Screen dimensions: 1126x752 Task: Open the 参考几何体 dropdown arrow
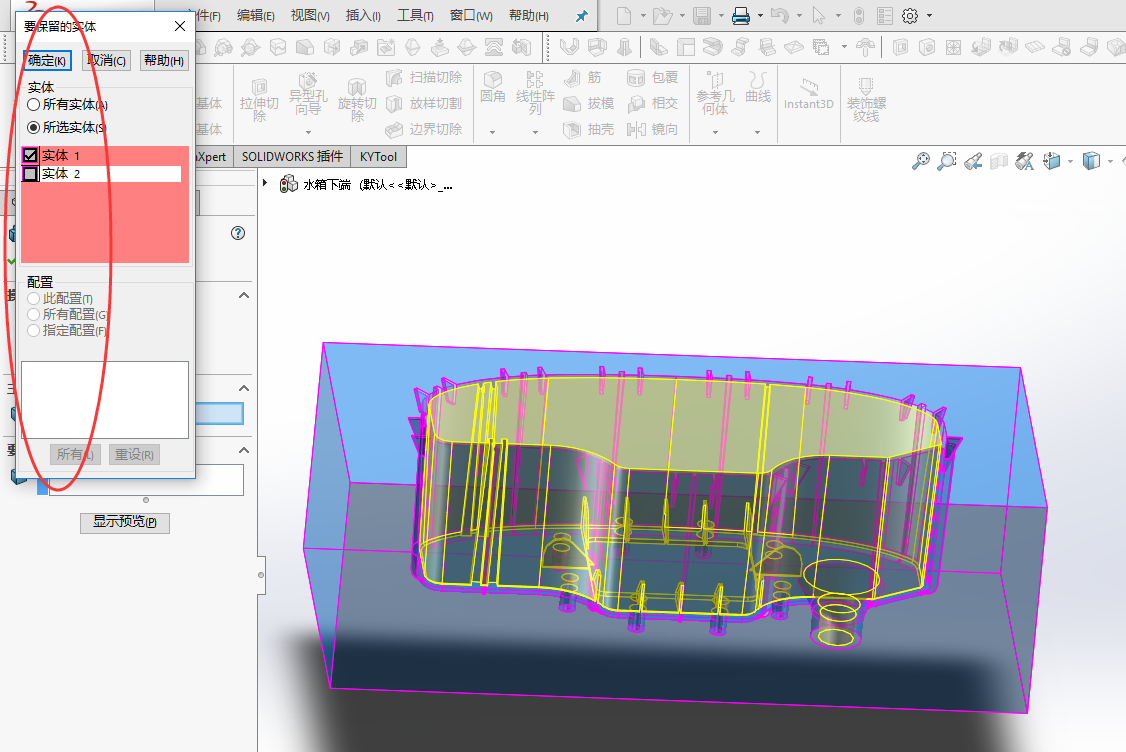[x=715, y=132]
